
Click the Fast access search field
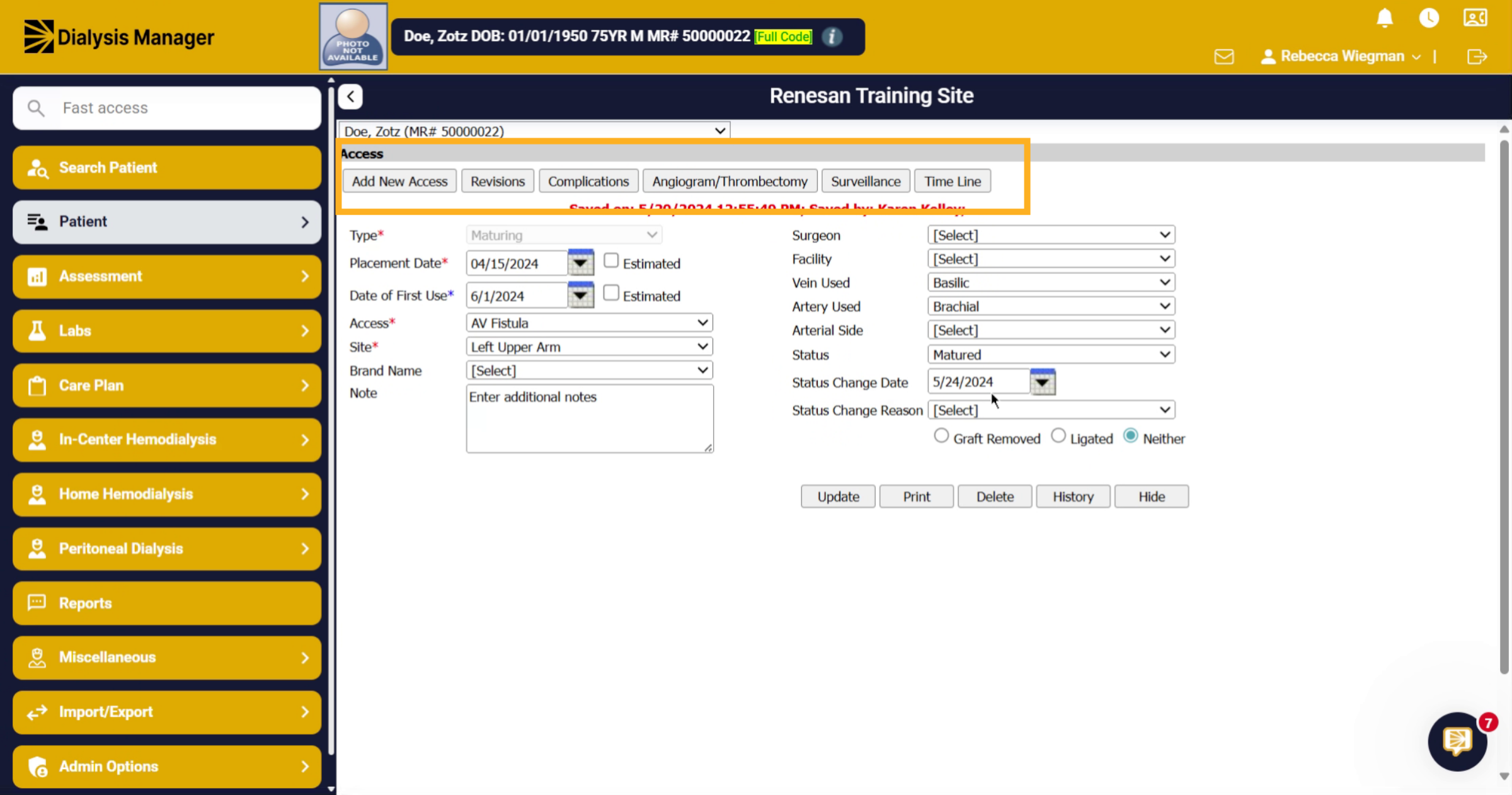pos(166,108)
